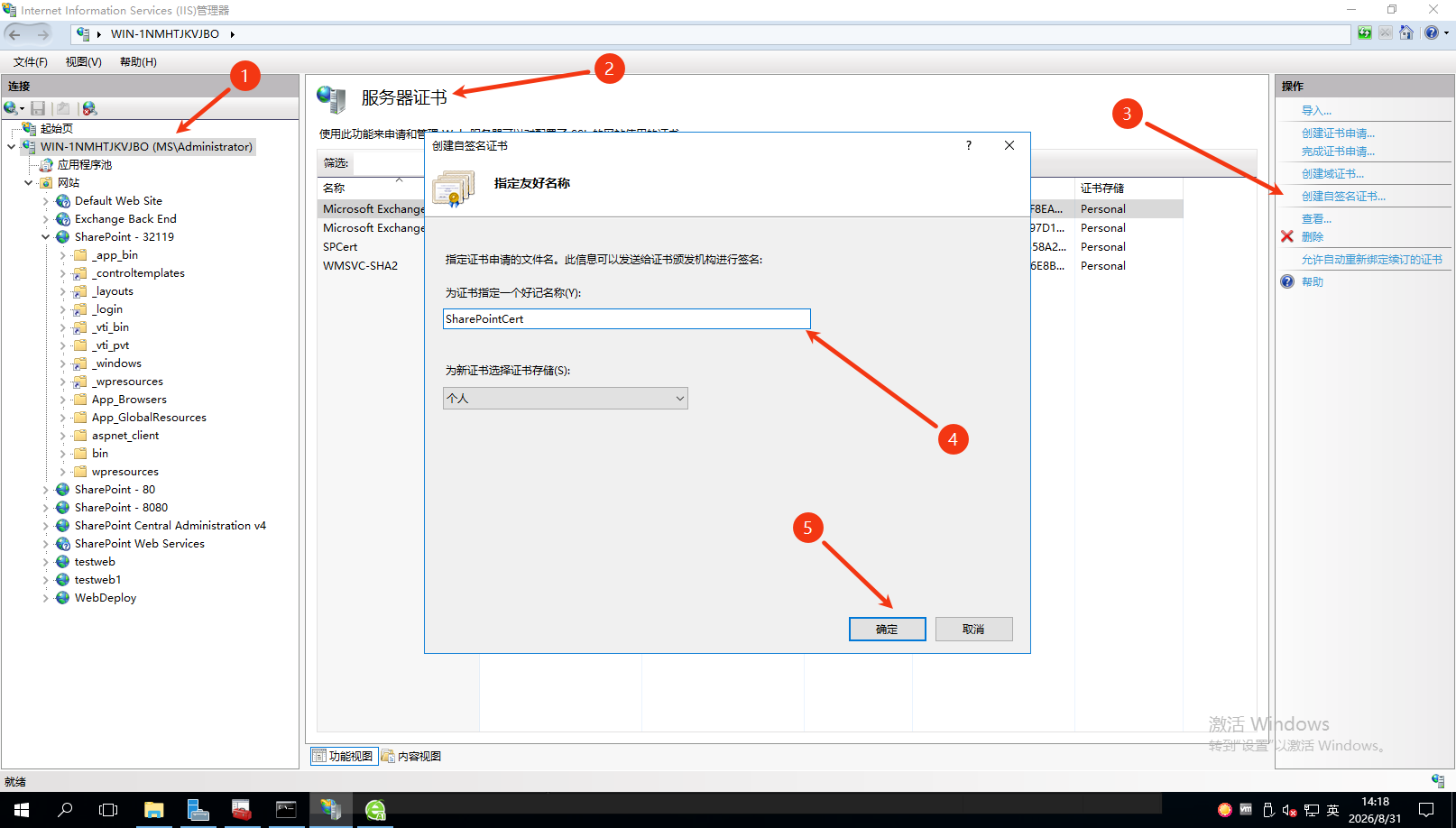Switch to the 功能视图 tab
The image size is (1456, 828).
pos(343,756)
